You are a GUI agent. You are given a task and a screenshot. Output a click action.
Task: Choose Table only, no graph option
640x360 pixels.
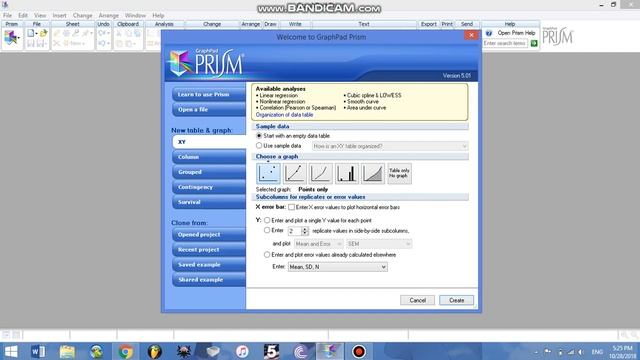pos(399,173)
